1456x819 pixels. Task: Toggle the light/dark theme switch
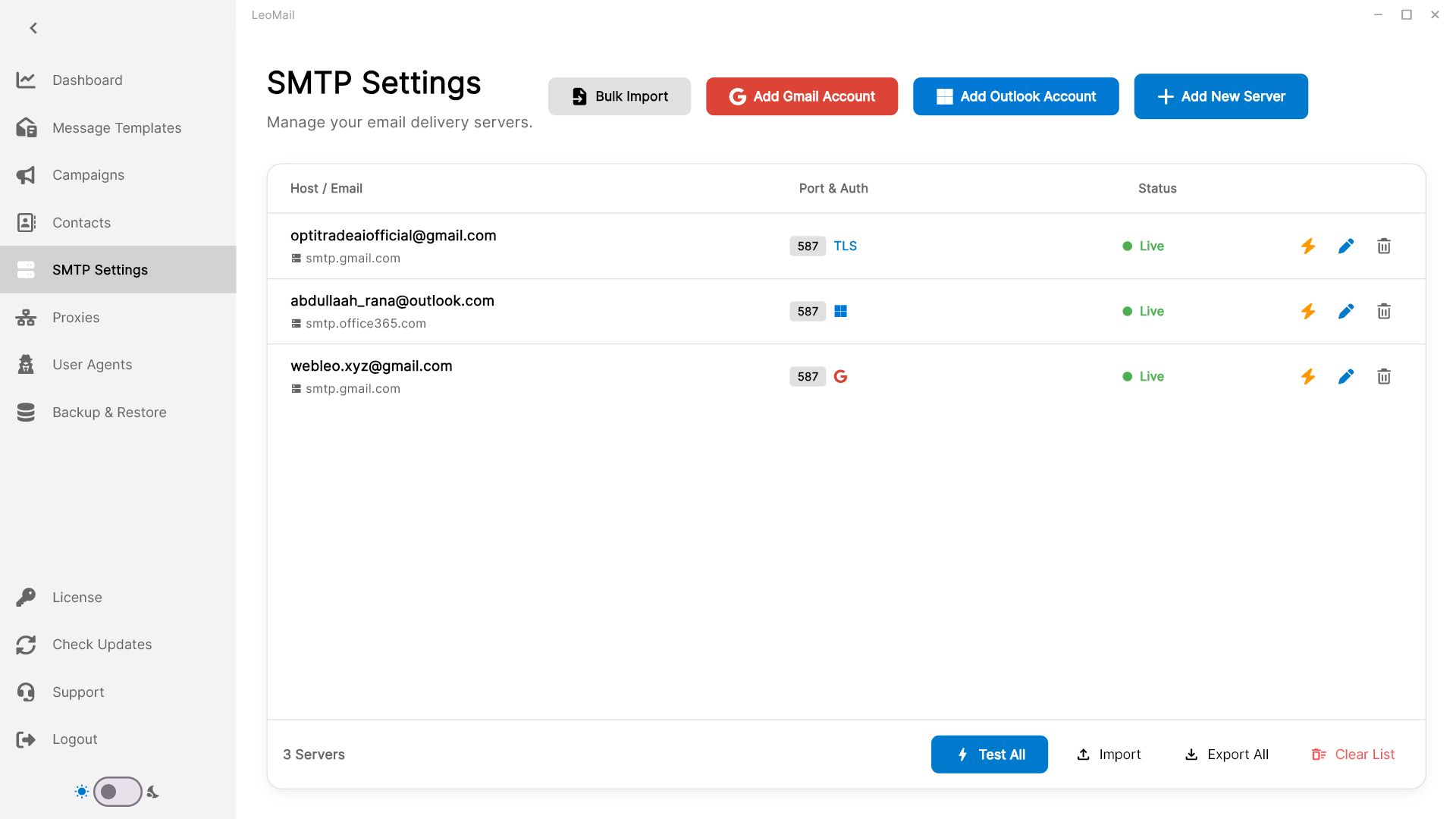coord(118,792)
